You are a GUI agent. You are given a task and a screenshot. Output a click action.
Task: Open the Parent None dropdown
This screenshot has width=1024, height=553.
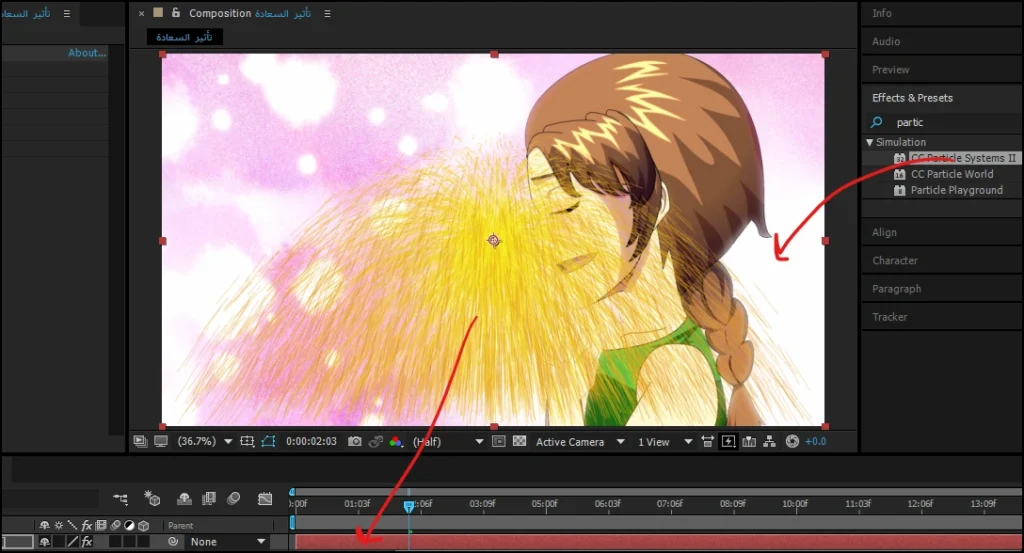point(227,541)
